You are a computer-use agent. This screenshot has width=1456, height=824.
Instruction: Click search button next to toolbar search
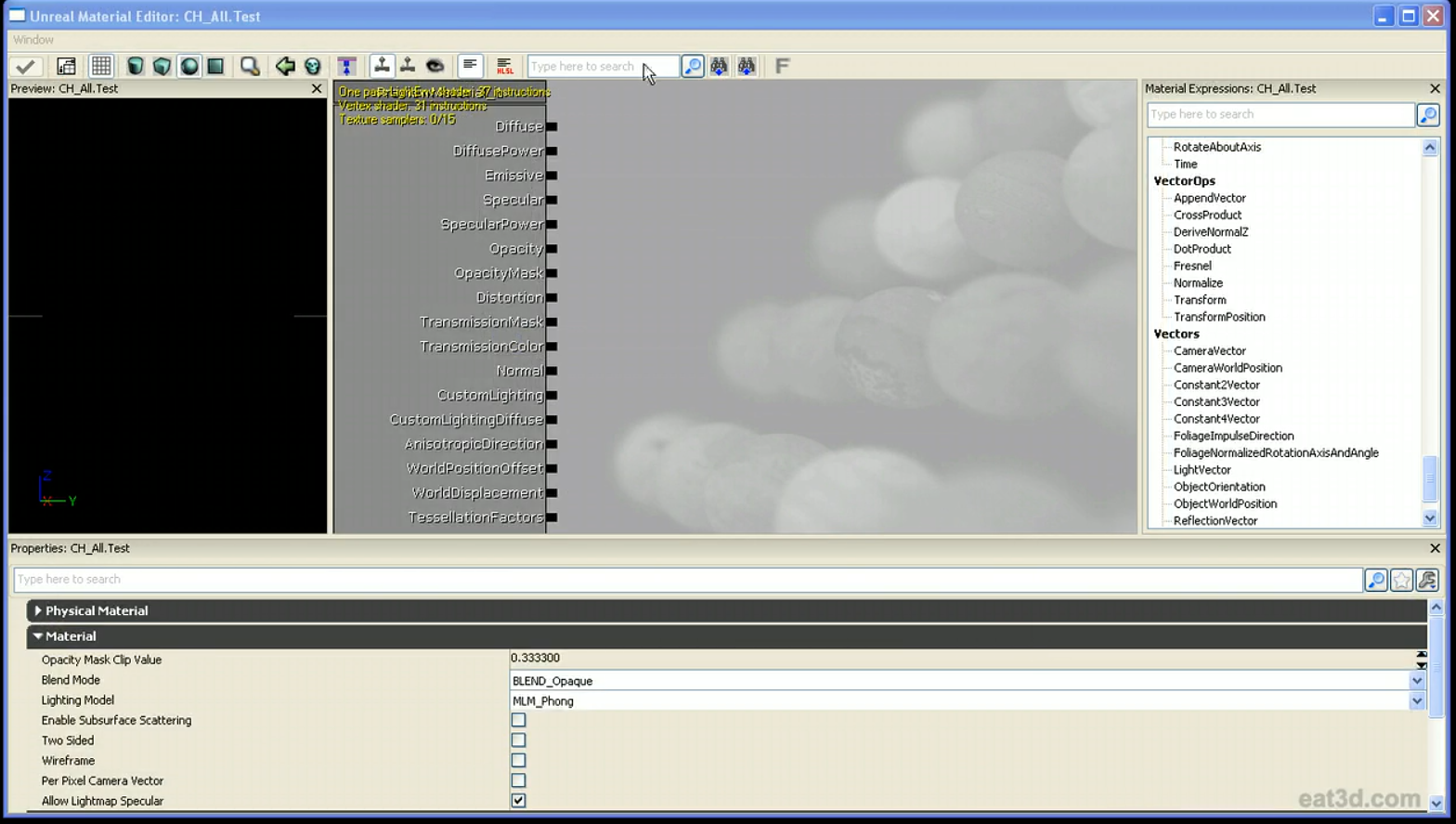pyautogui.click(x=693, y=66)
